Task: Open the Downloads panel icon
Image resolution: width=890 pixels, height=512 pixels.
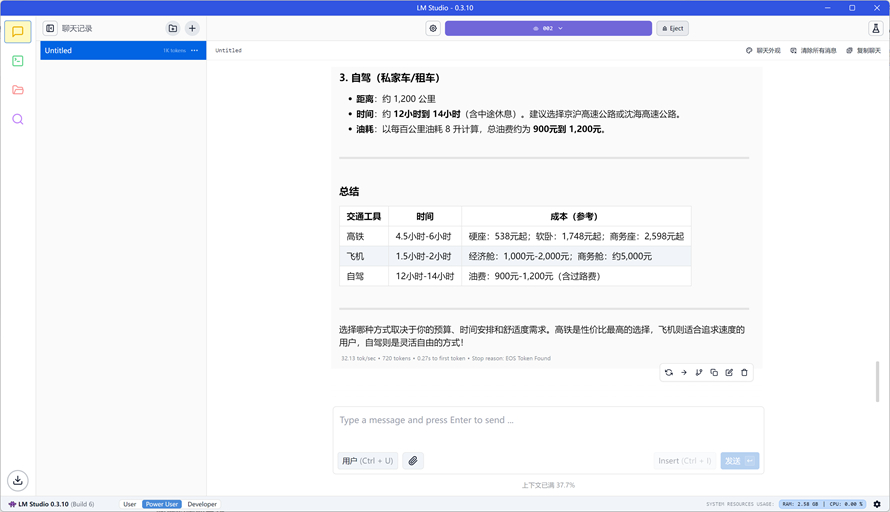Action: pyautogui.click(x=18, y=480)
